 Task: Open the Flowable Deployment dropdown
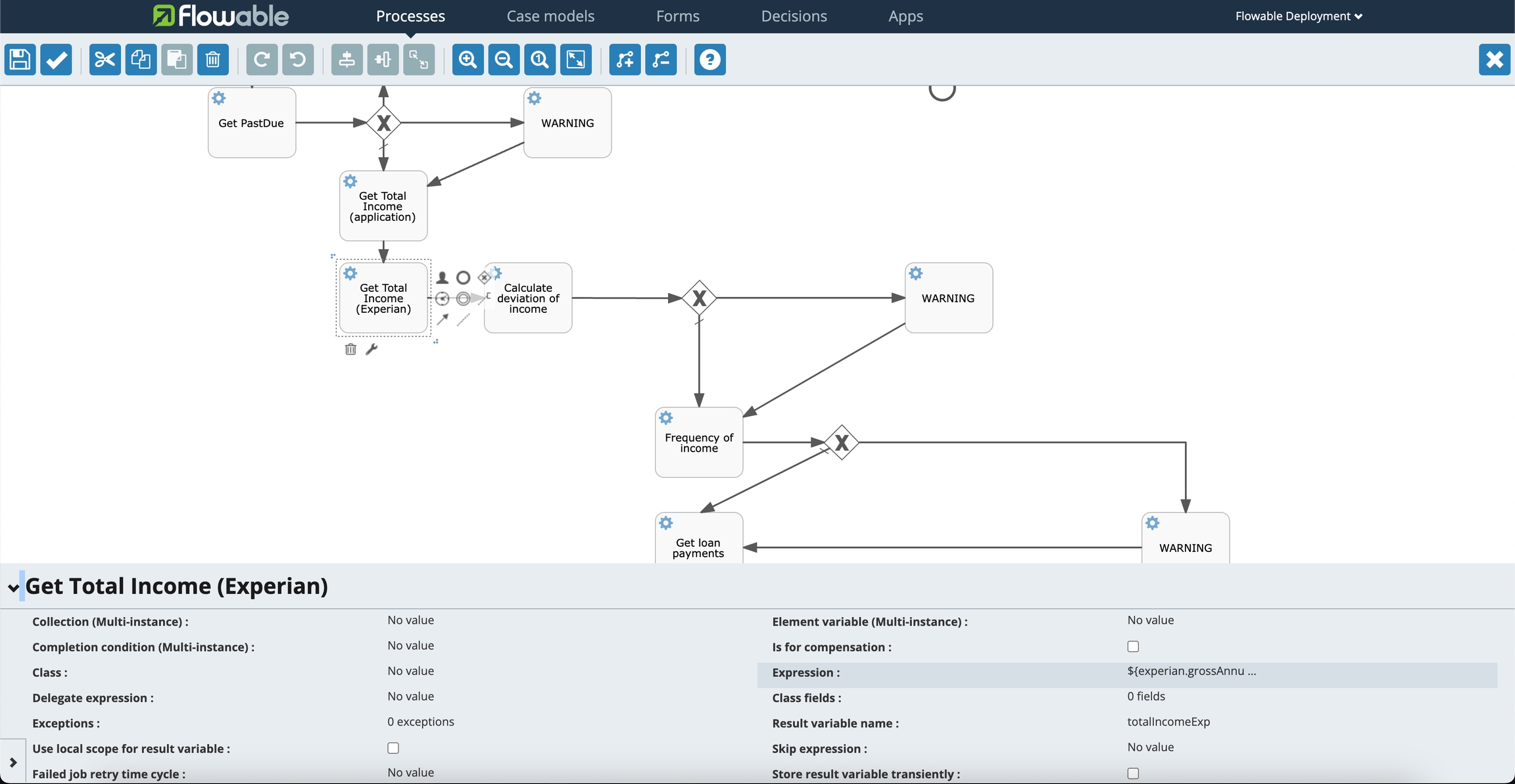1298,16
